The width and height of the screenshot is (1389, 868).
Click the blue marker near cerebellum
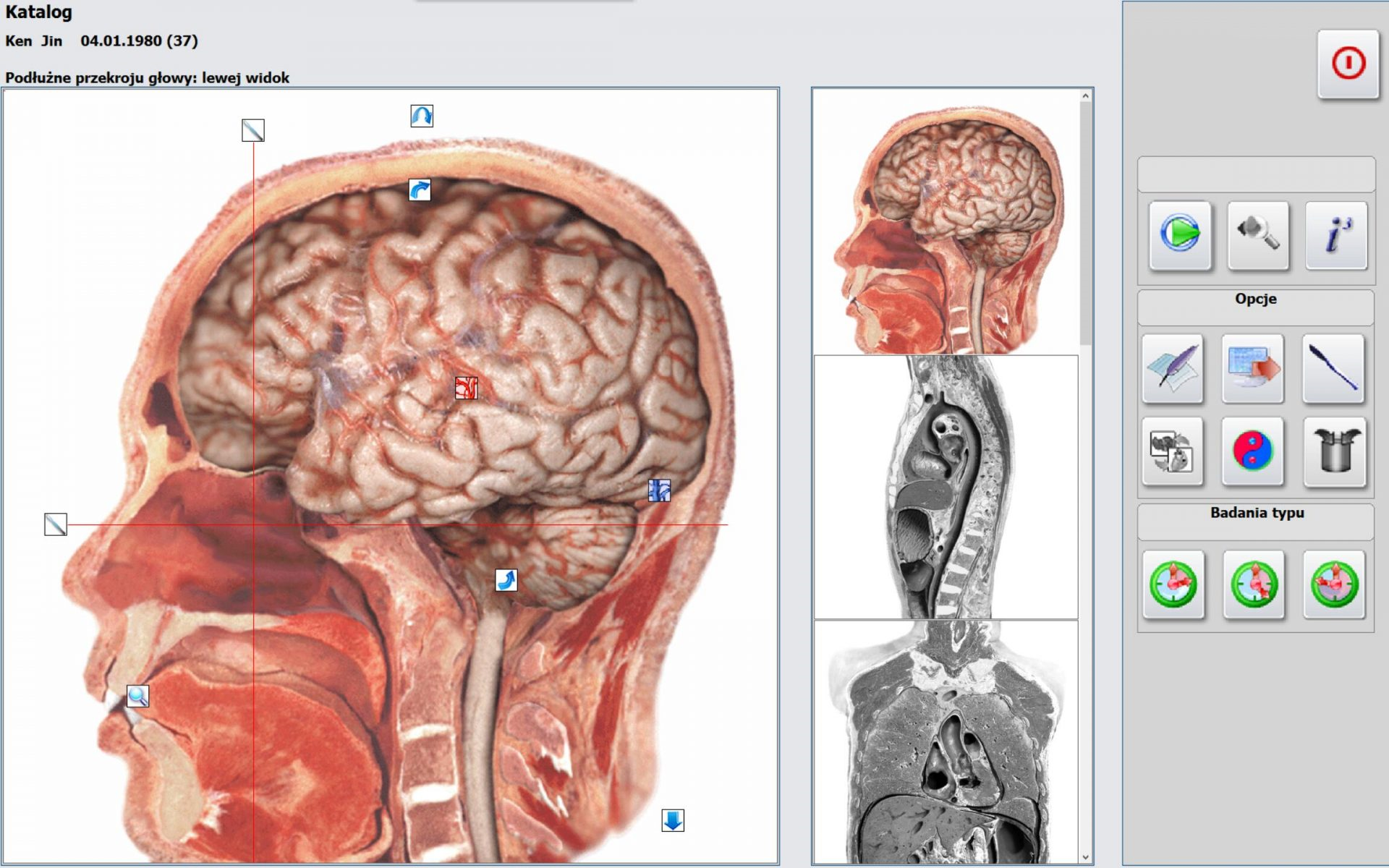tap(659, 490)
